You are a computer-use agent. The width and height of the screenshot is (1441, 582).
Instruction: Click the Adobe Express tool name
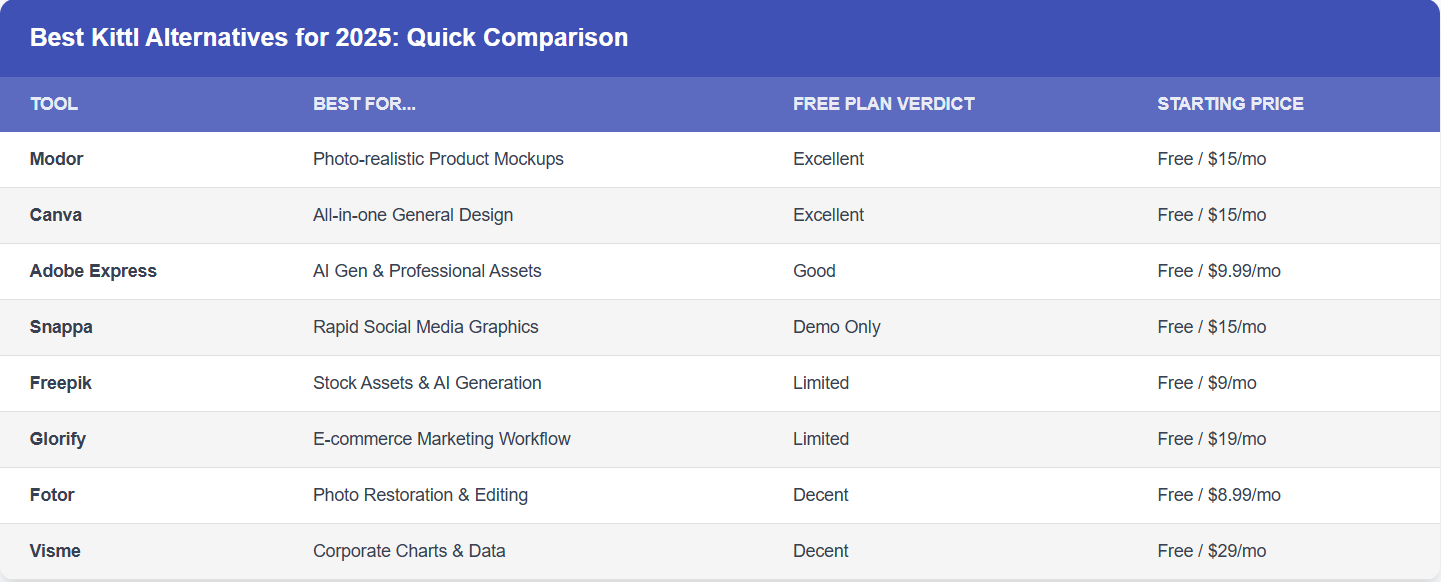click(93, 271)
